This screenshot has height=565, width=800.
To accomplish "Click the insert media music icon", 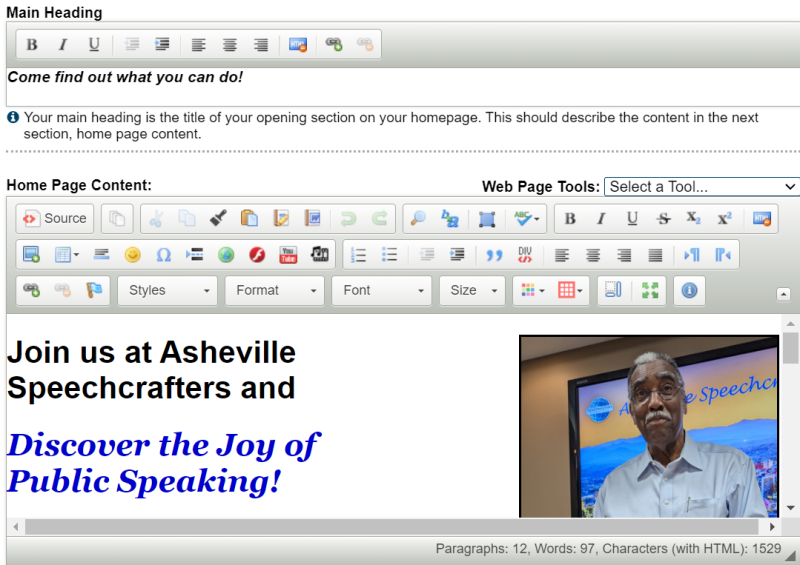I will coord(320,254).
